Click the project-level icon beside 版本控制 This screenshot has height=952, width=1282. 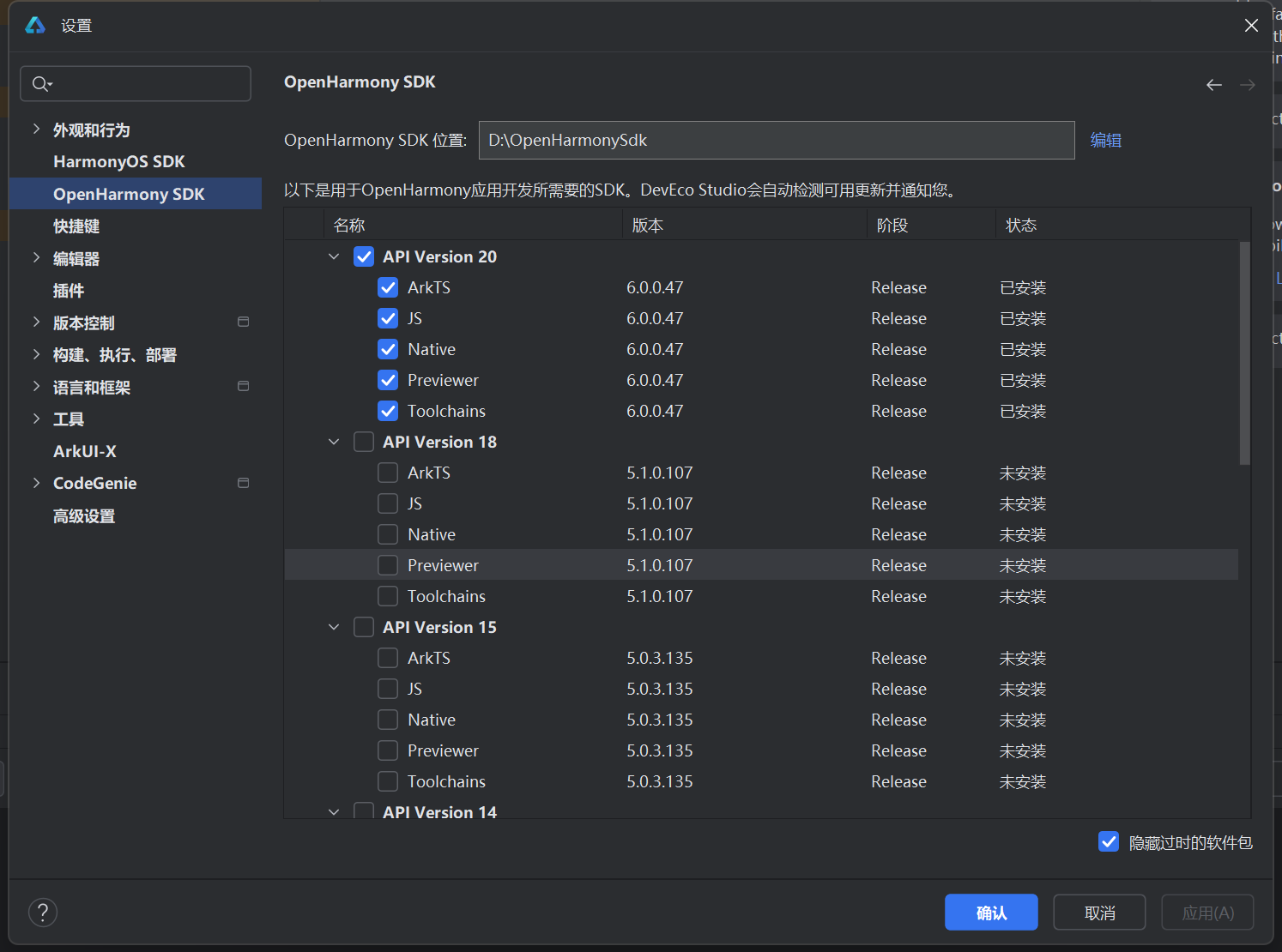tap(243, 322)
